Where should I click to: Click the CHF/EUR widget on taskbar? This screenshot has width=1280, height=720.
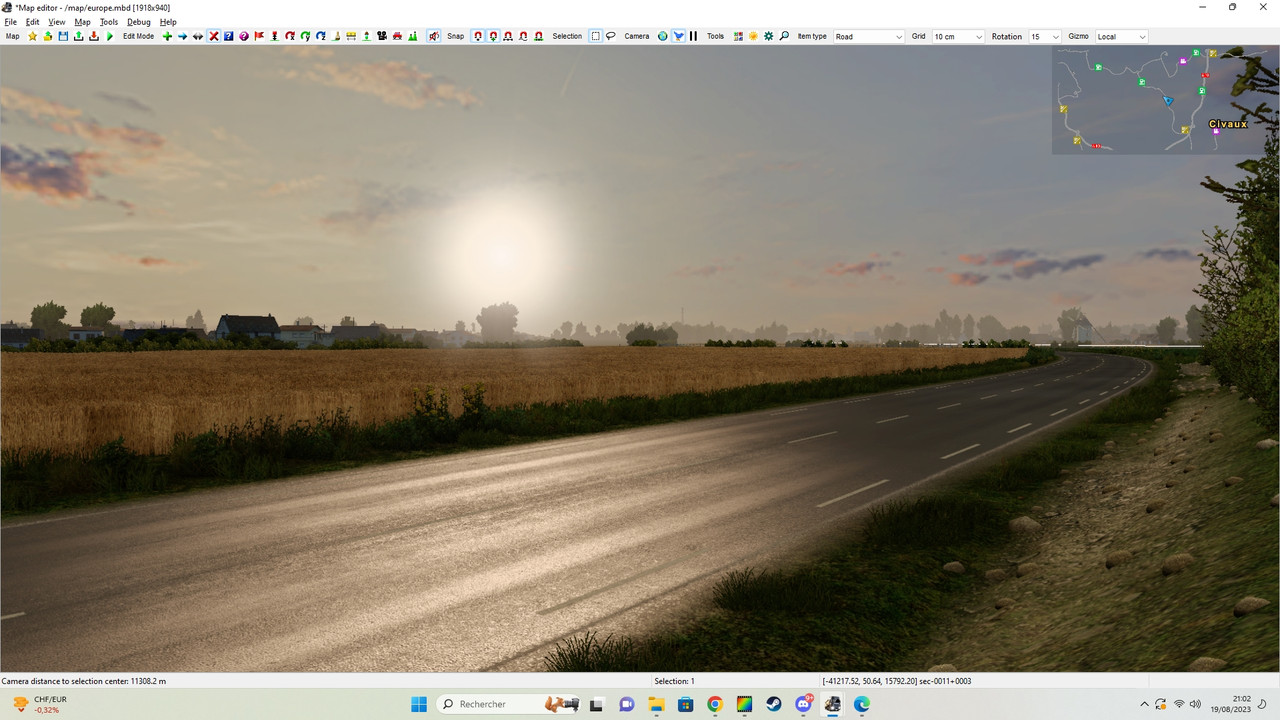click(40, 704)
